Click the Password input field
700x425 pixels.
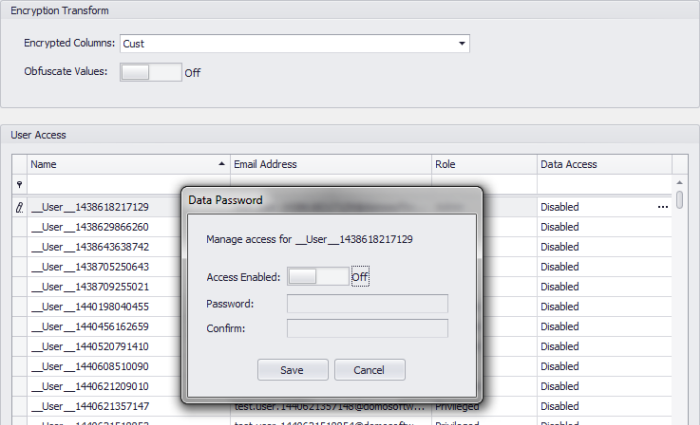(x=367, y=304)
